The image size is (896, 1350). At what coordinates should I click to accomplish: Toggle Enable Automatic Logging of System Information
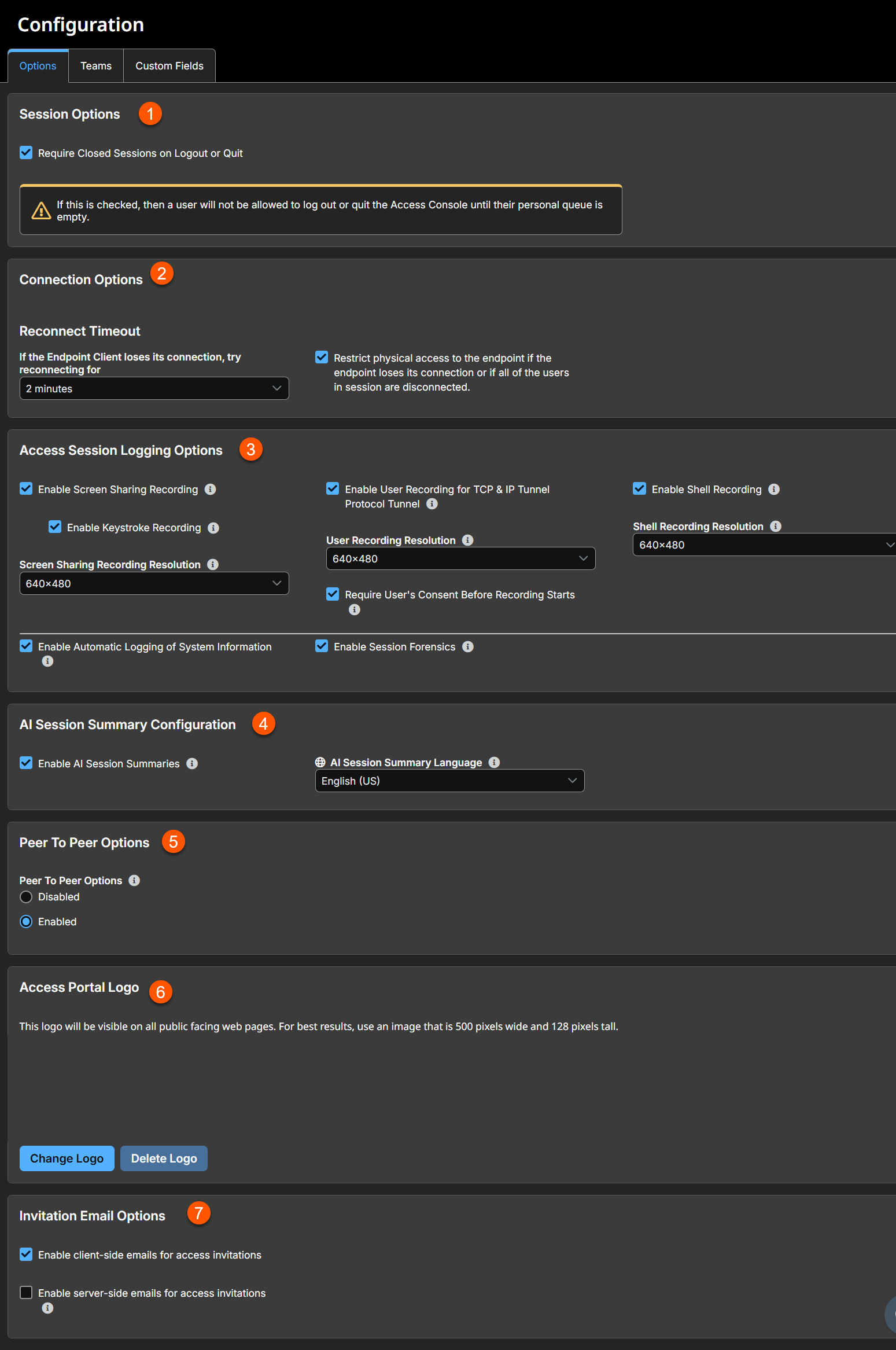click(x=26, y=646)
